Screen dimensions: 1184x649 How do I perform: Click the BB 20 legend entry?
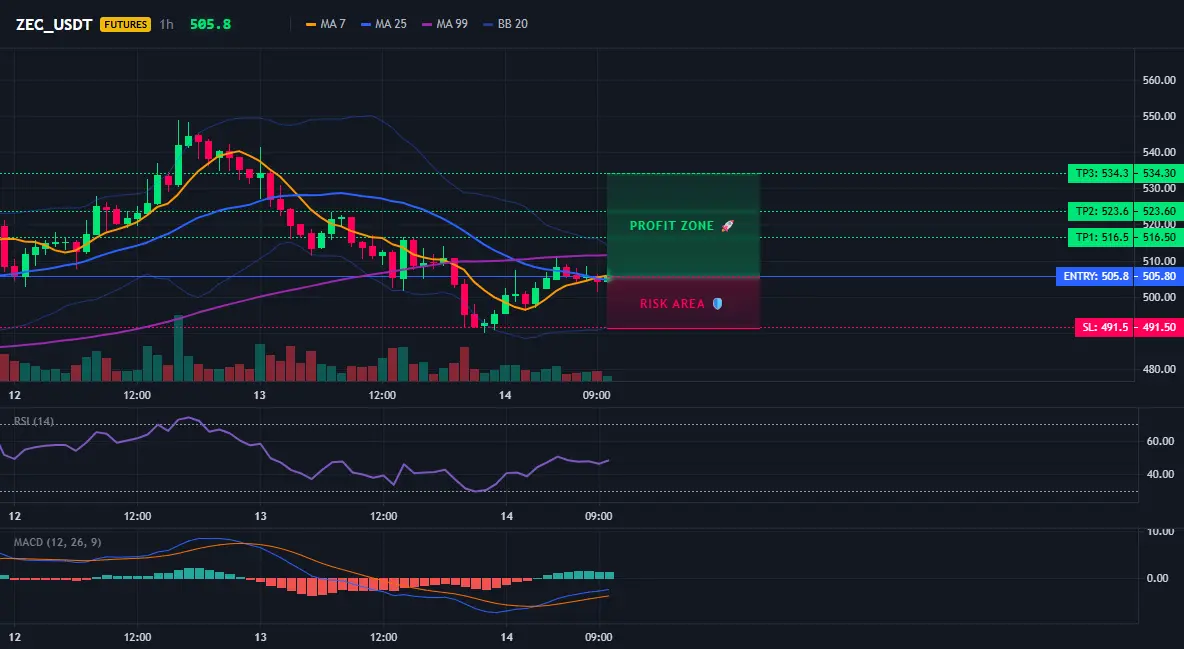click(x=505, y=24)
